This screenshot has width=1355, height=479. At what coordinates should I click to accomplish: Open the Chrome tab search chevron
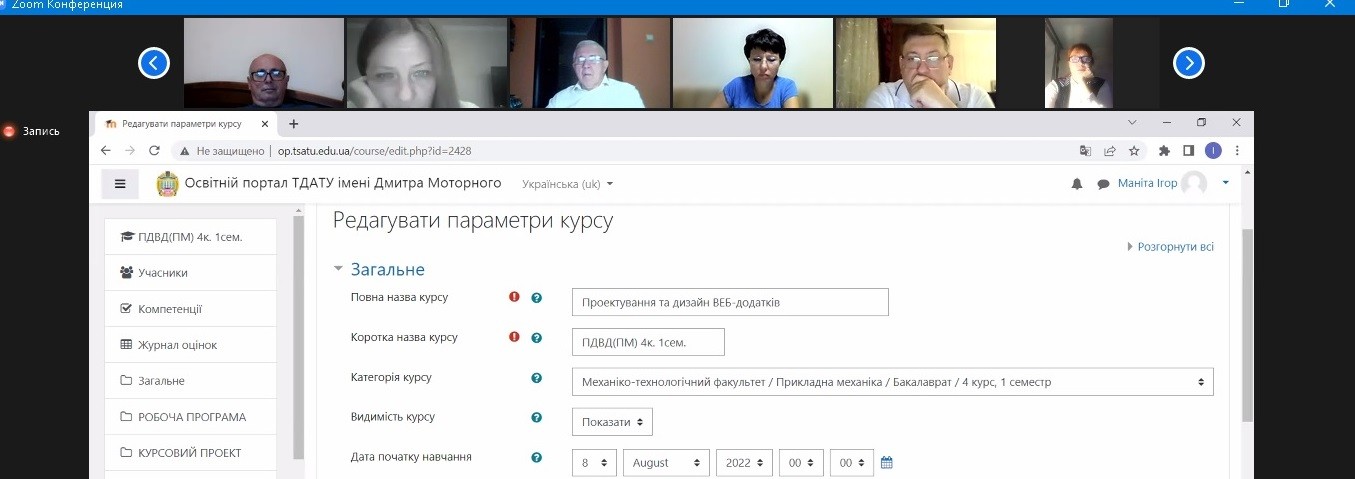tap(1132, 123)
